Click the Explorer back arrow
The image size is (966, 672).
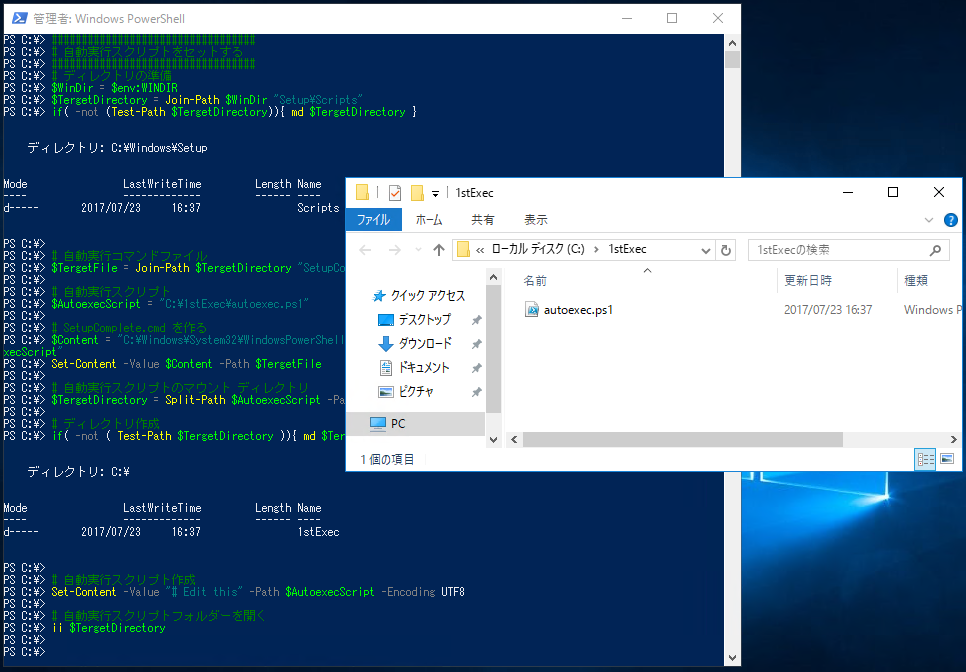[x=365, y=249]
